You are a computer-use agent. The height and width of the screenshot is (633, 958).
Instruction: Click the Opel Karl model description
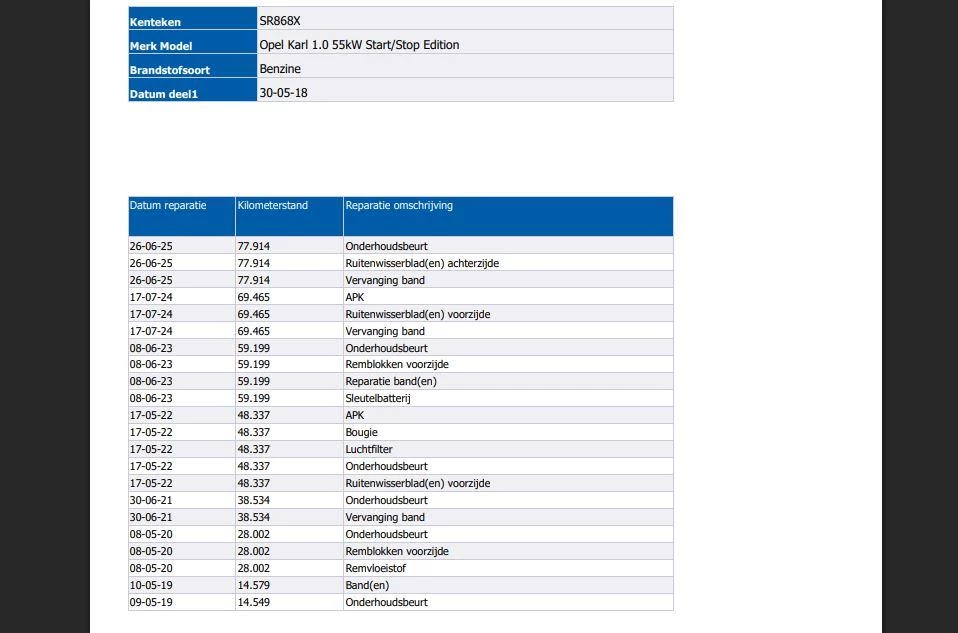pos(359,45)
